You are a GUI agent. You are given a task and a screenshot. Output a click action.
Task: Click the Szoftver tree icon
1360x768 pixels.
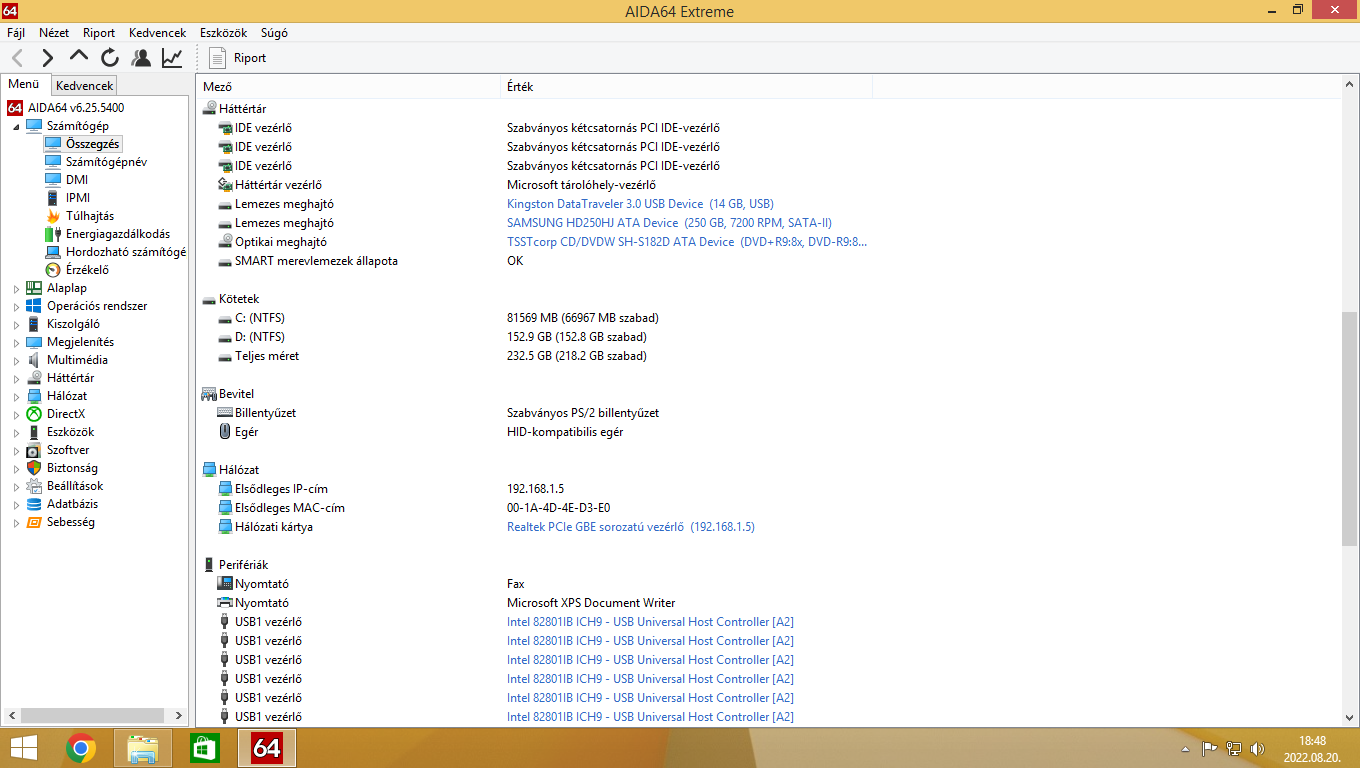(34, 450)
